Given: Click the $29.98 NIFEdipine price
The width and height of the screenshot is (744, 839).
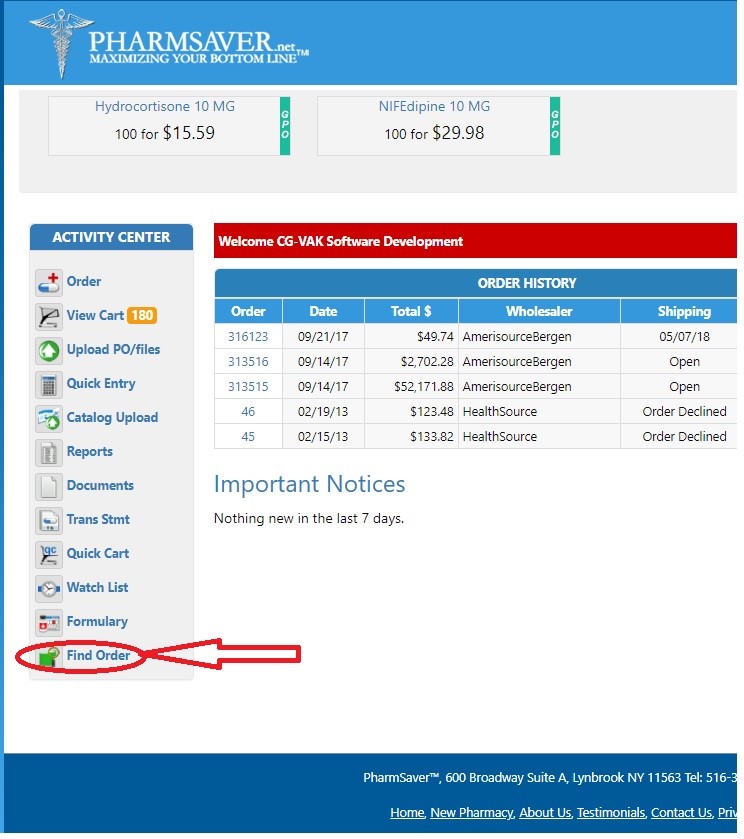Looking at the screenshot, I should pos(458,133).
